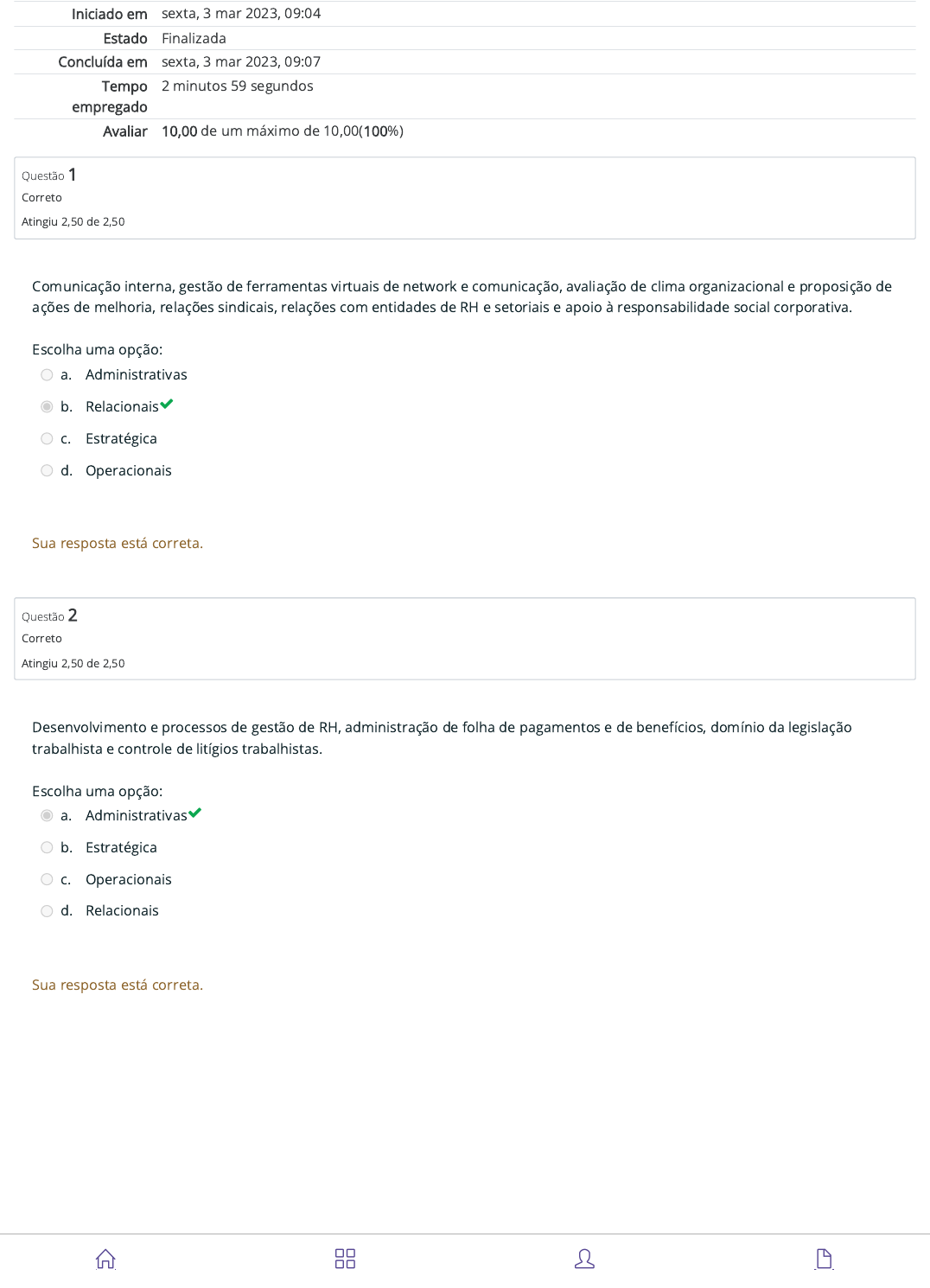Click Finalizada status text
The image size is (930, 1288).
[x=194, y=38]
